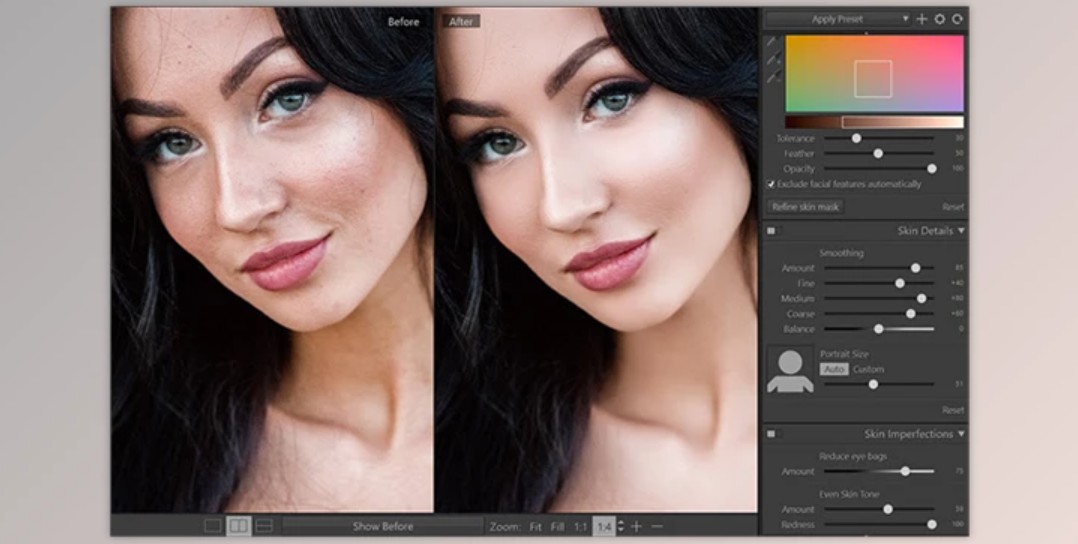Viewport: 1078px width, 544px height.
Task: Select Custom portrait size option
Action: click(868, 369)
